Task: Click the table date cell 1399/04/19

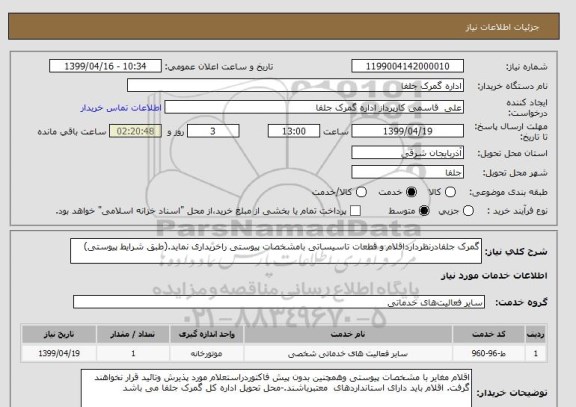Action: 59,353
